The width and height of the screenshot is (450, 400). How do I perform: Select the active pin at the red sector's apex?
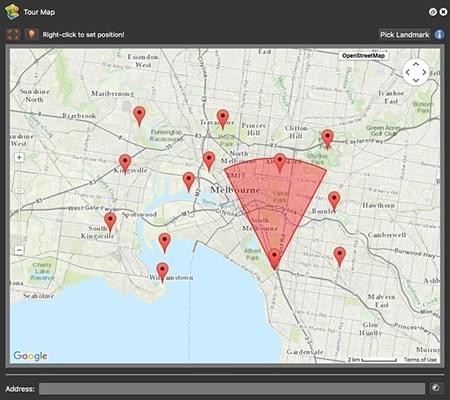click(x=274, y=259)
